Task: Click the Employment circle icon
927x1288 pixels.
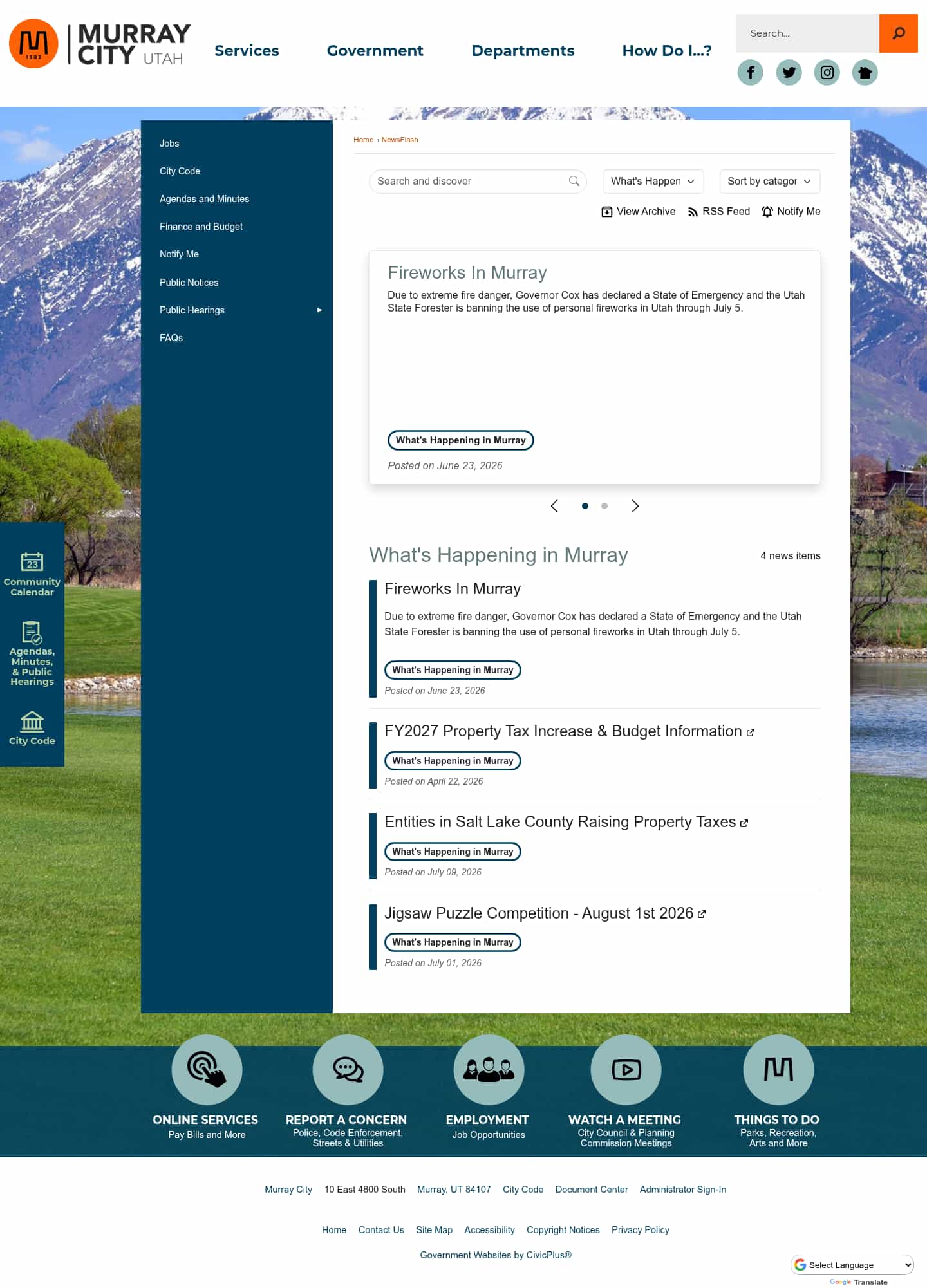Action: [x=489, y=1069]
